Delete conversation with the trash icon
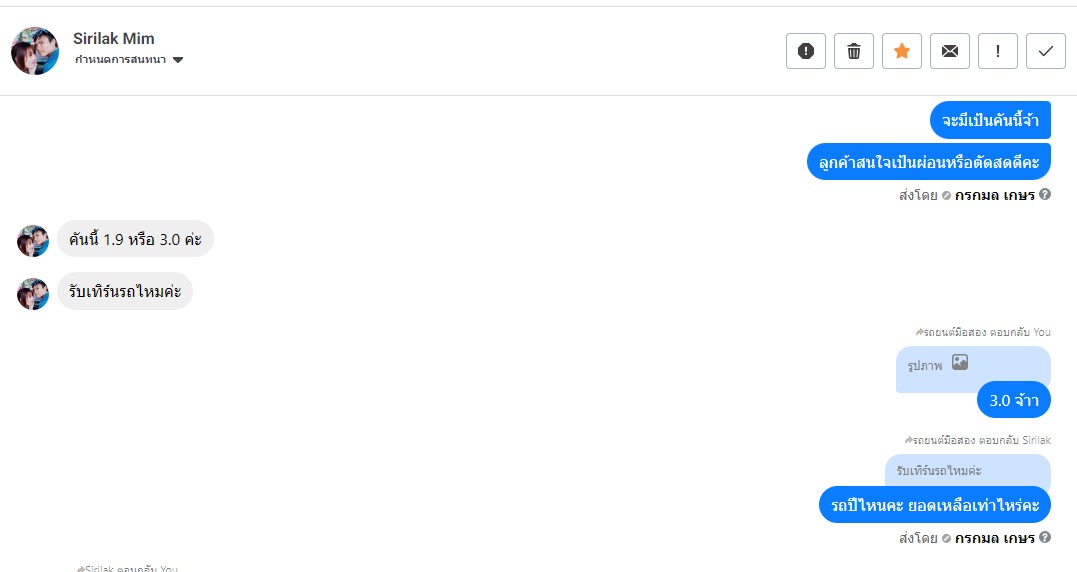1077x572 pixels. (x=854, y=51)
